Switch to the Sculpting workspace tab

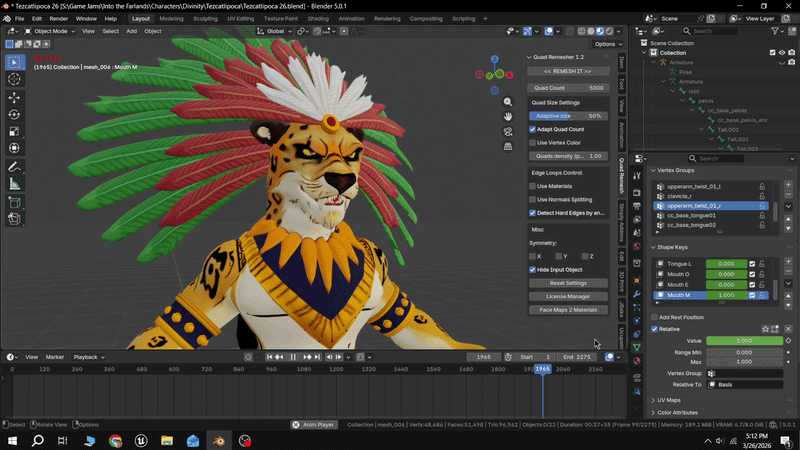click(205, 18)
